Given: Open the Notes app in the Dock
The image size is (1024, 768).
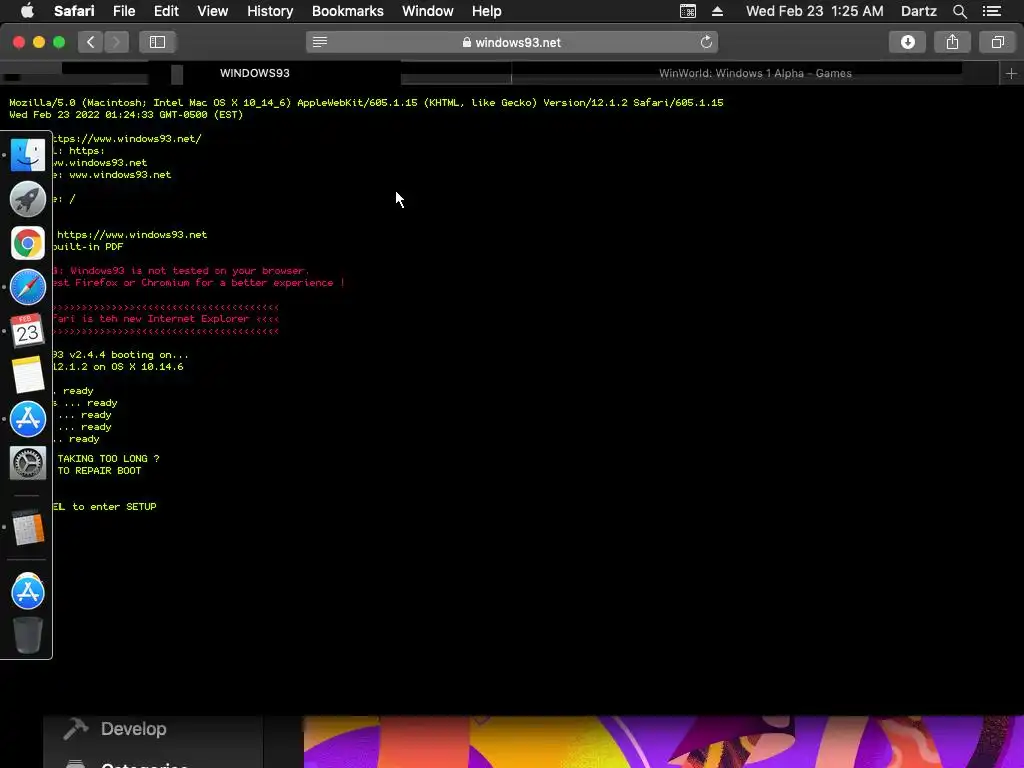Looking at the screenshot, I should pos(27,374).
